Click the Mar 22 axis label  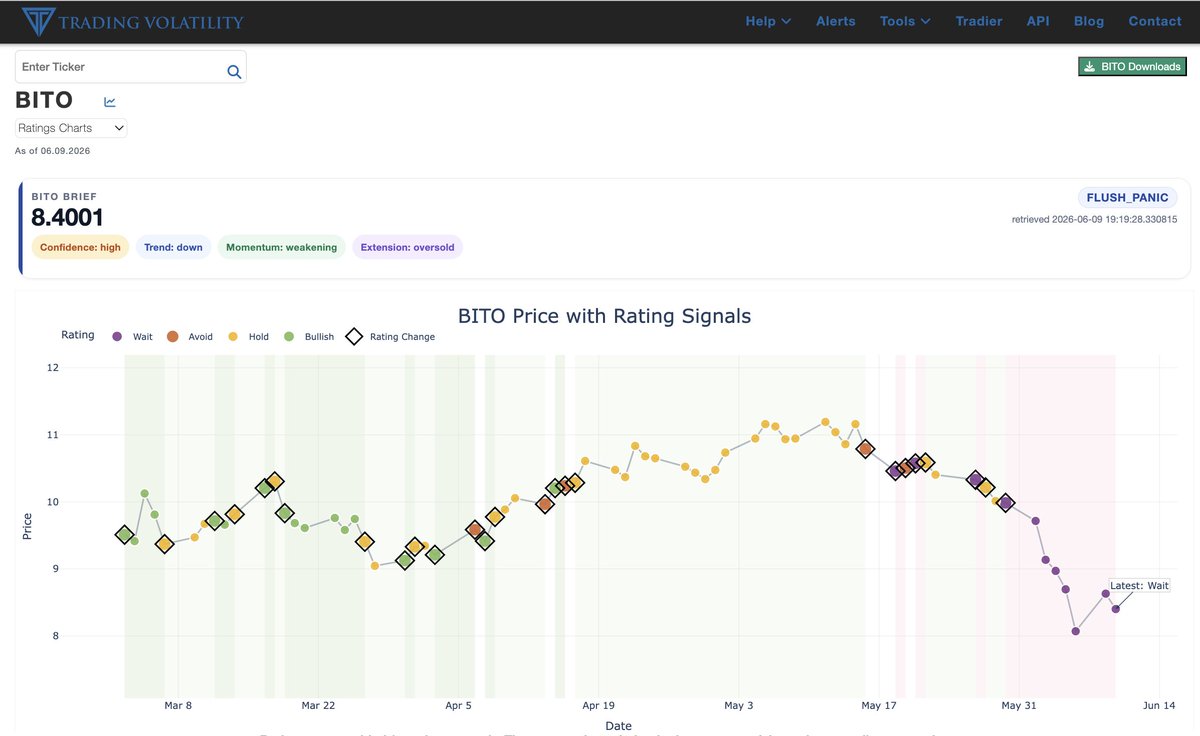[x=317, y=706]
